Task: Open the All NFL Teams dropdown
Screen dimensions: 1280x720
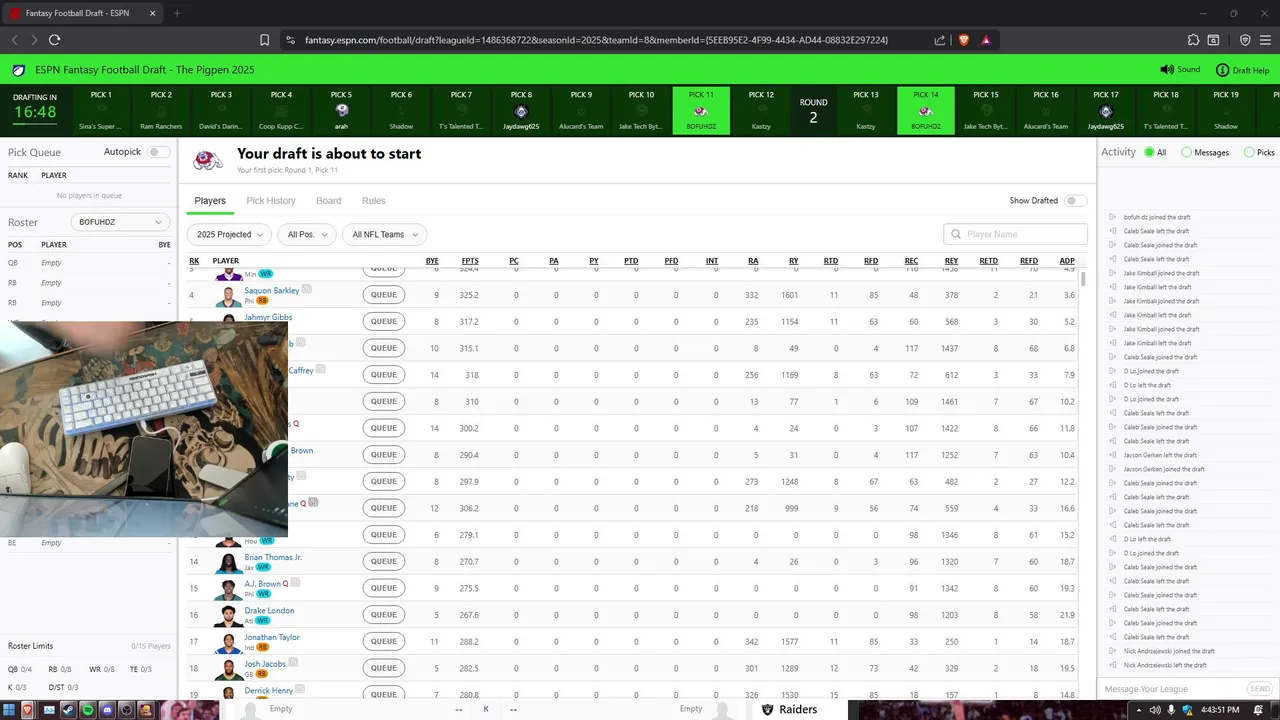Action: click(384, 234)
